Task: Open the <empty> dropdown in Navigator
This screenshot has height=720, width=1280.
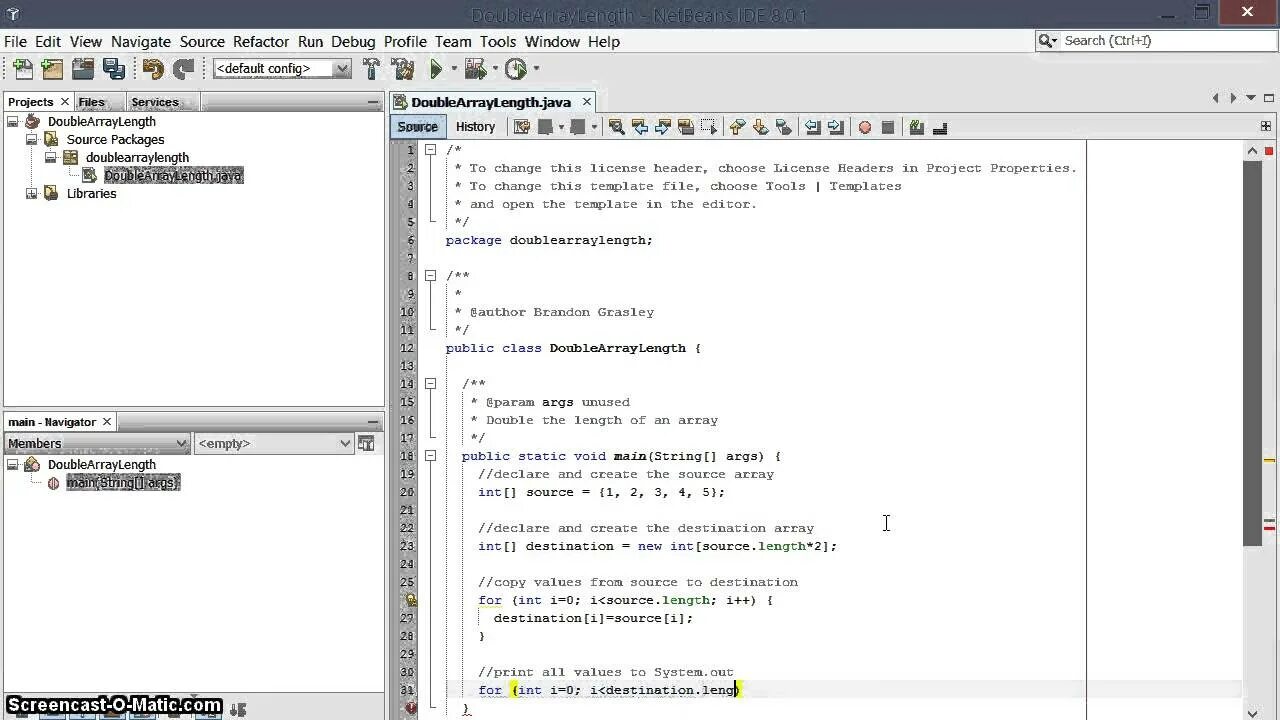Action: (x=274, y=443)
